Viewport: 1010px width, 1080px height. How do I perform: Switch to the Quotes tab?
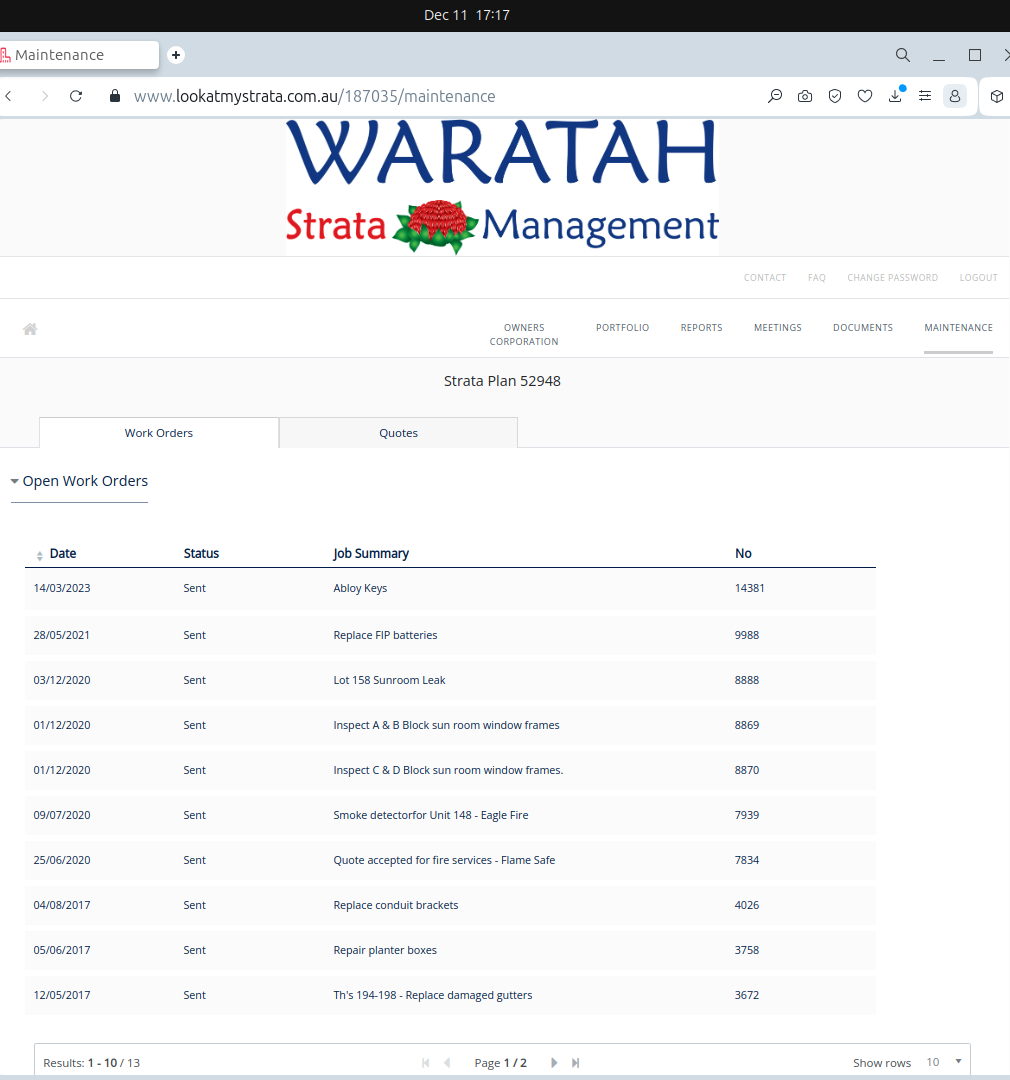[398, 433]
